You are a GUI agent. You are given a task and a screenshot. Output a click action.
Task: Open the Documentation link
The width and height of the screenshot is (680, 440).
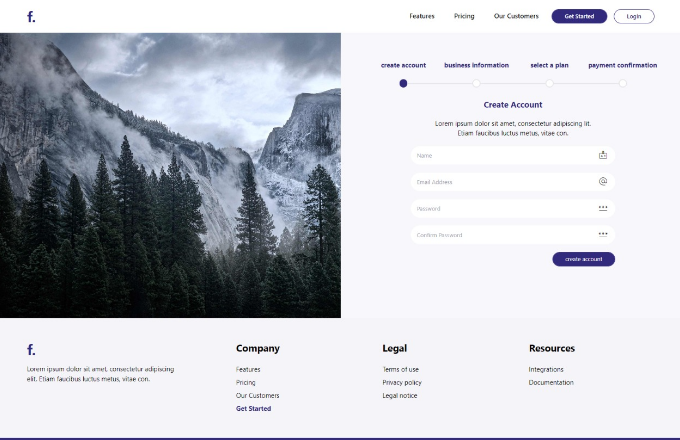(551, 382)
